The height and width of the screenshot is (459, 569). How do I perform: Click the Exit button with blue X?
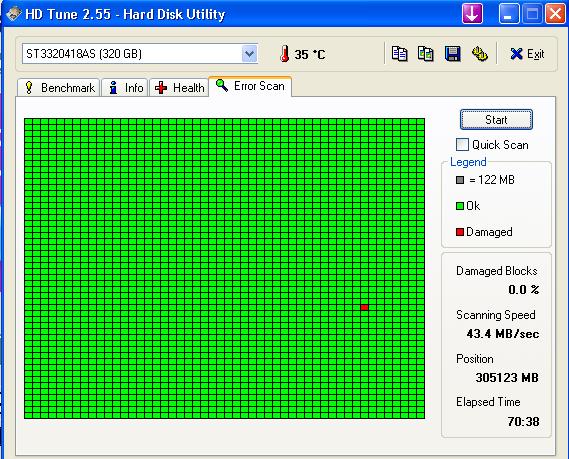coord(527,54)
